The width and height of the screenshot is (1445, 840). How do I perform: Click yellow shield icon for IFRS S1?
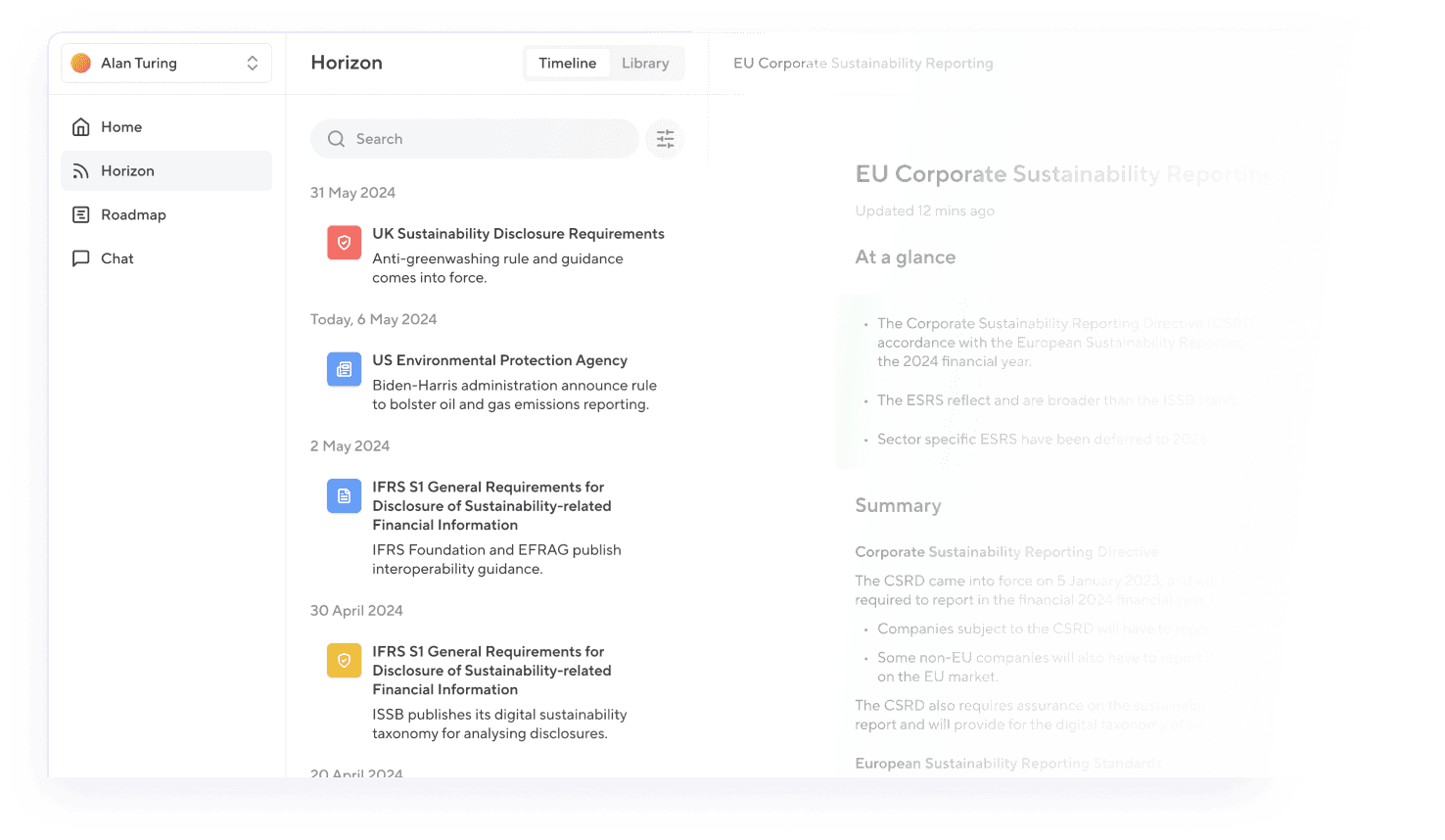pyautogui.click(x=344, y=660)
